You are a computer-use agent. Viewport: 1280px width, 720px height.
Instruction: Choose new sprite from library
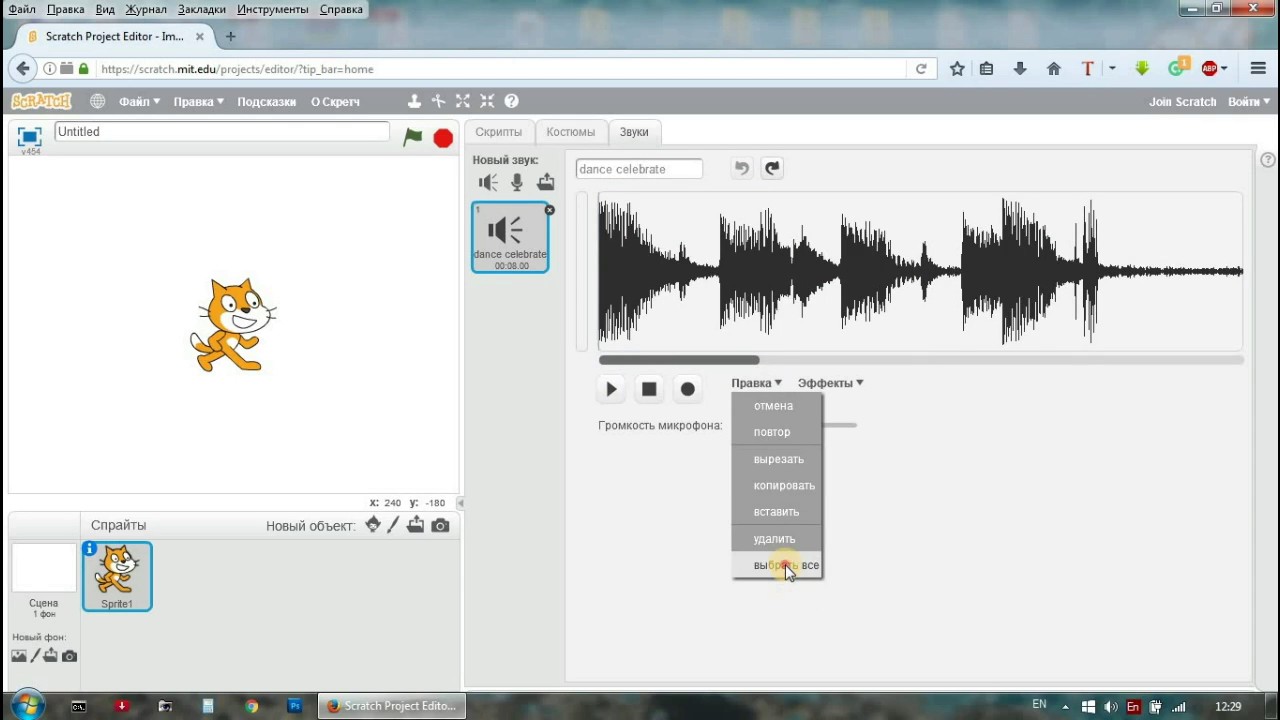coord(373,525)
